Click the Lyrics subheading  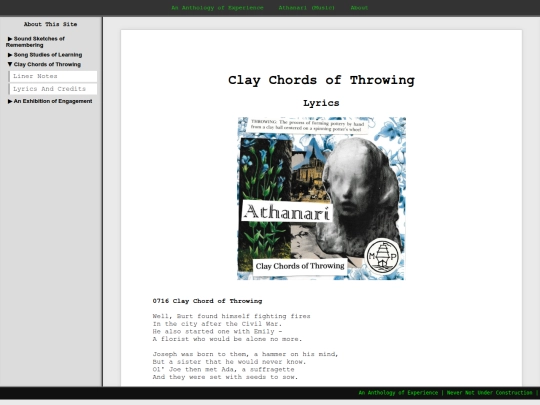pyautogui.click(x=321, y=103)
